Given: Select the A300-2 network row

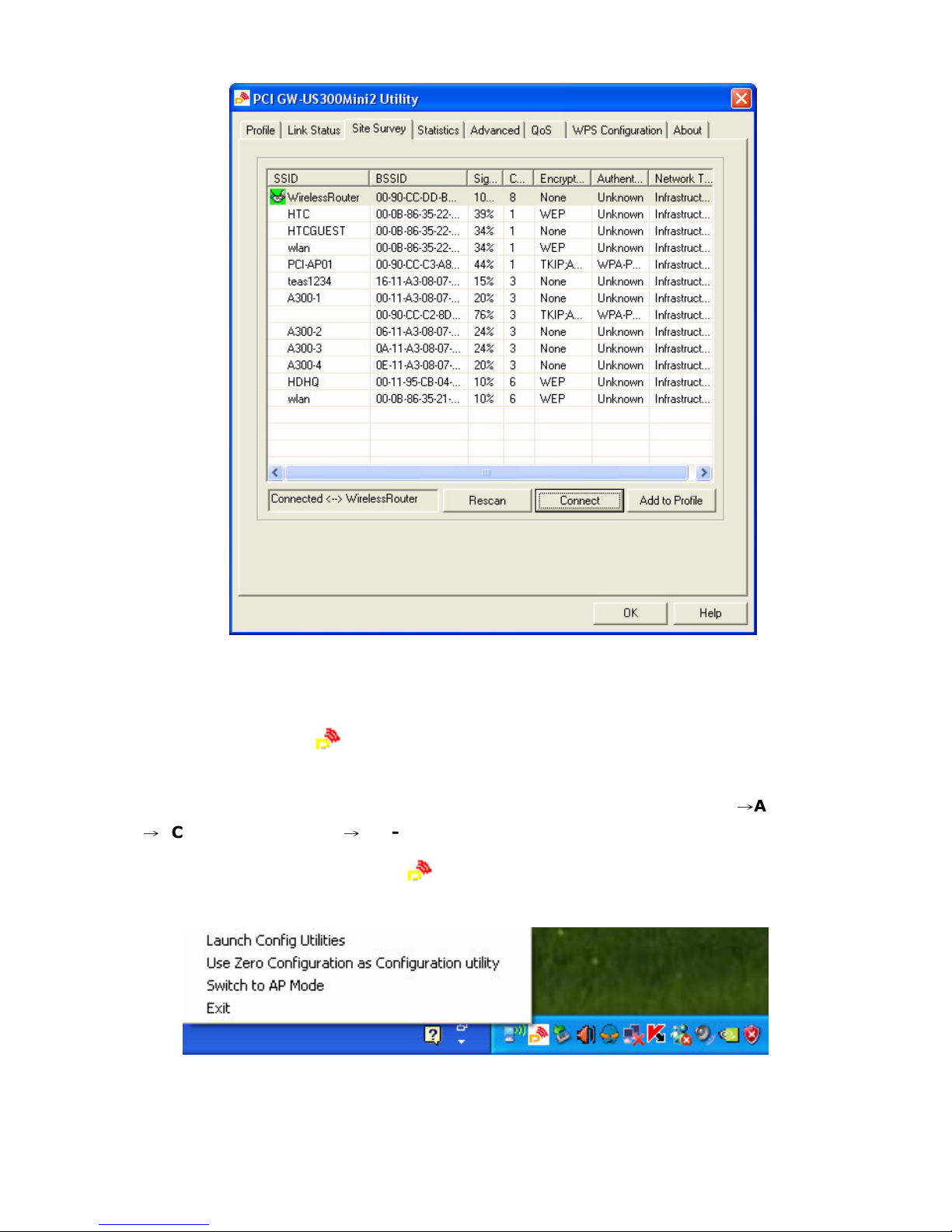Looking at the screenshot, I should (x=490, y=331).
